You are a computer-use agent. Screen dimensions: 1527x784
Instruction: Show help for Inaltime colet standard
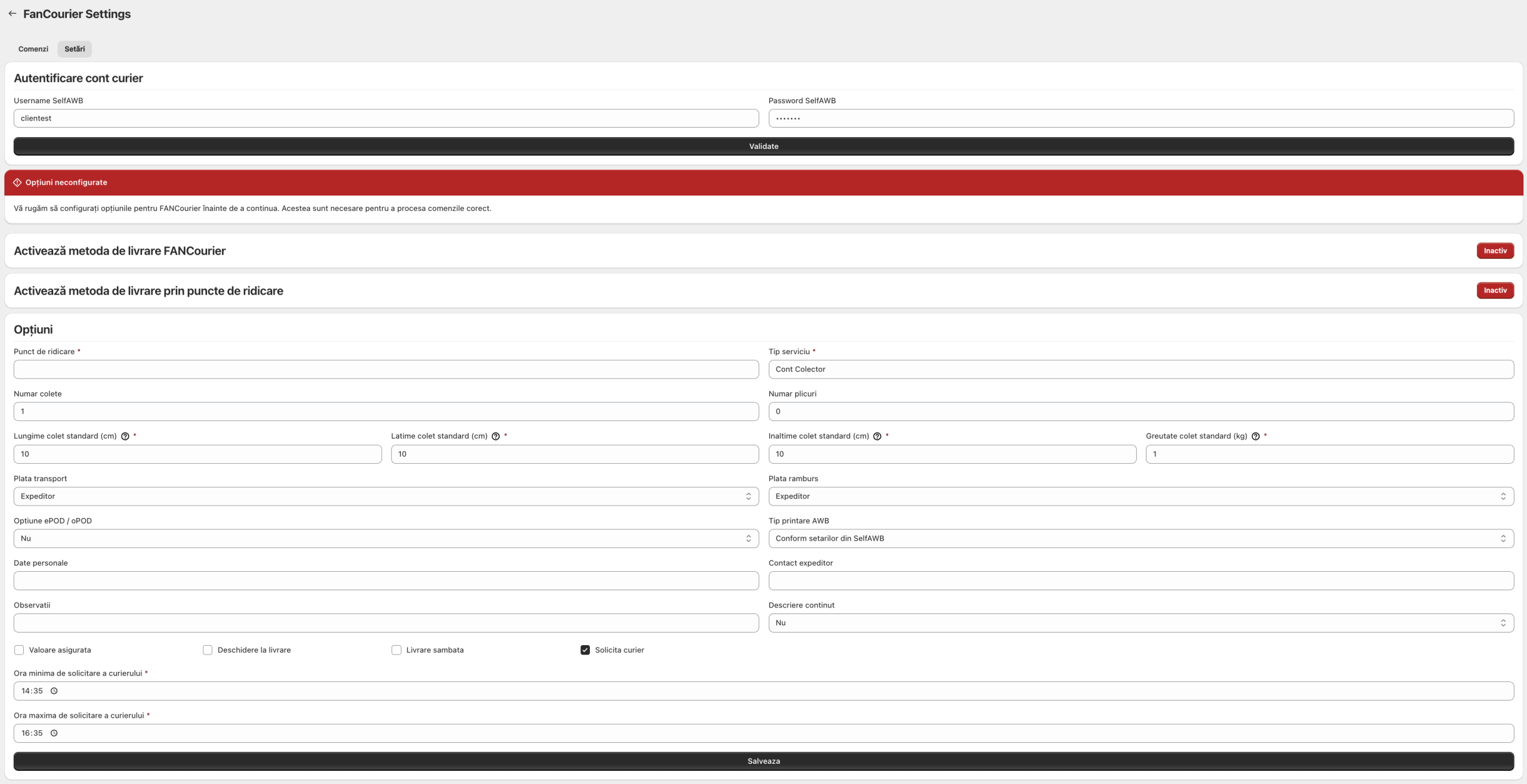(877, 436)
